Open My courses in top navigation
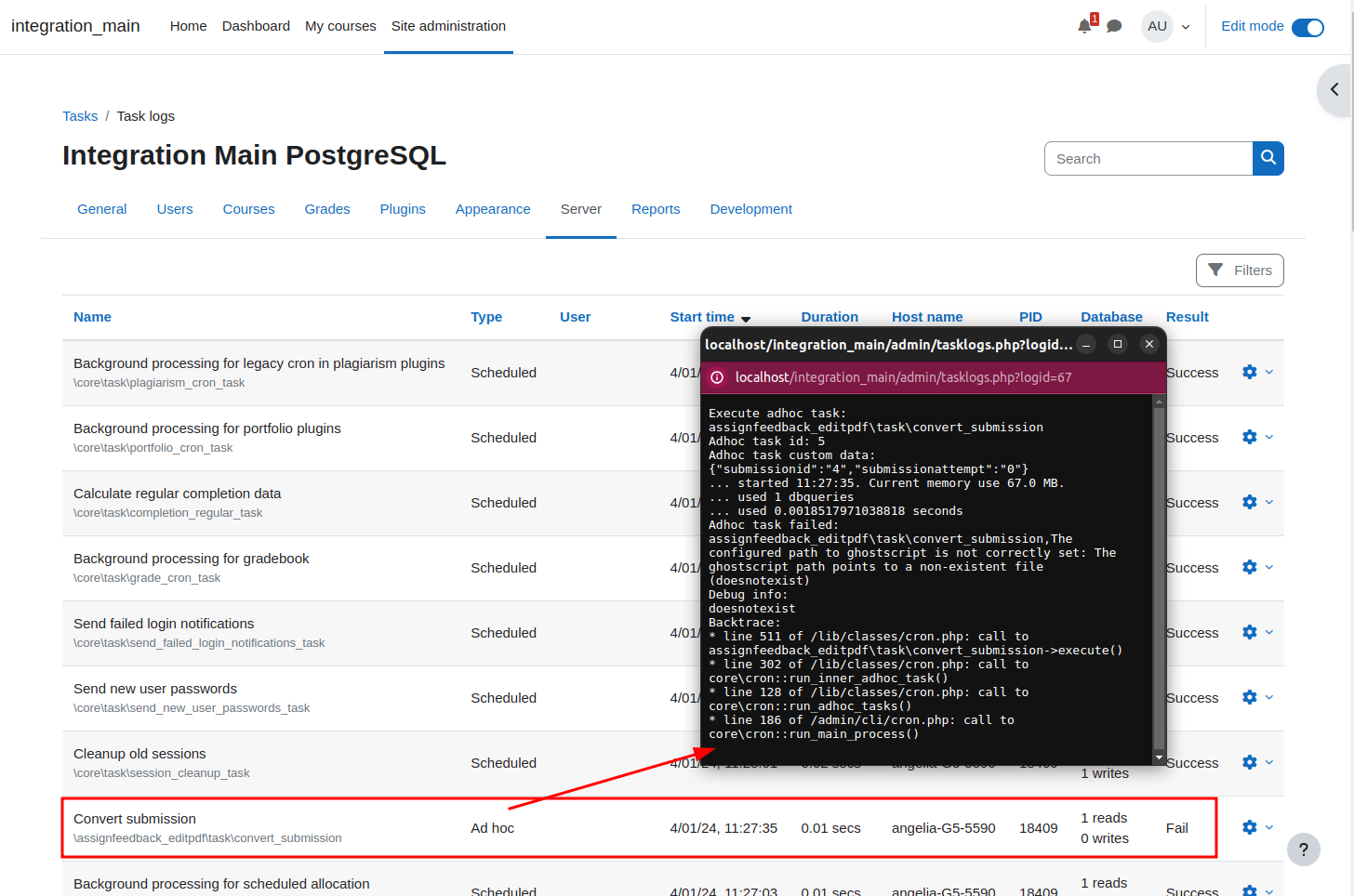 pos(340,26)
